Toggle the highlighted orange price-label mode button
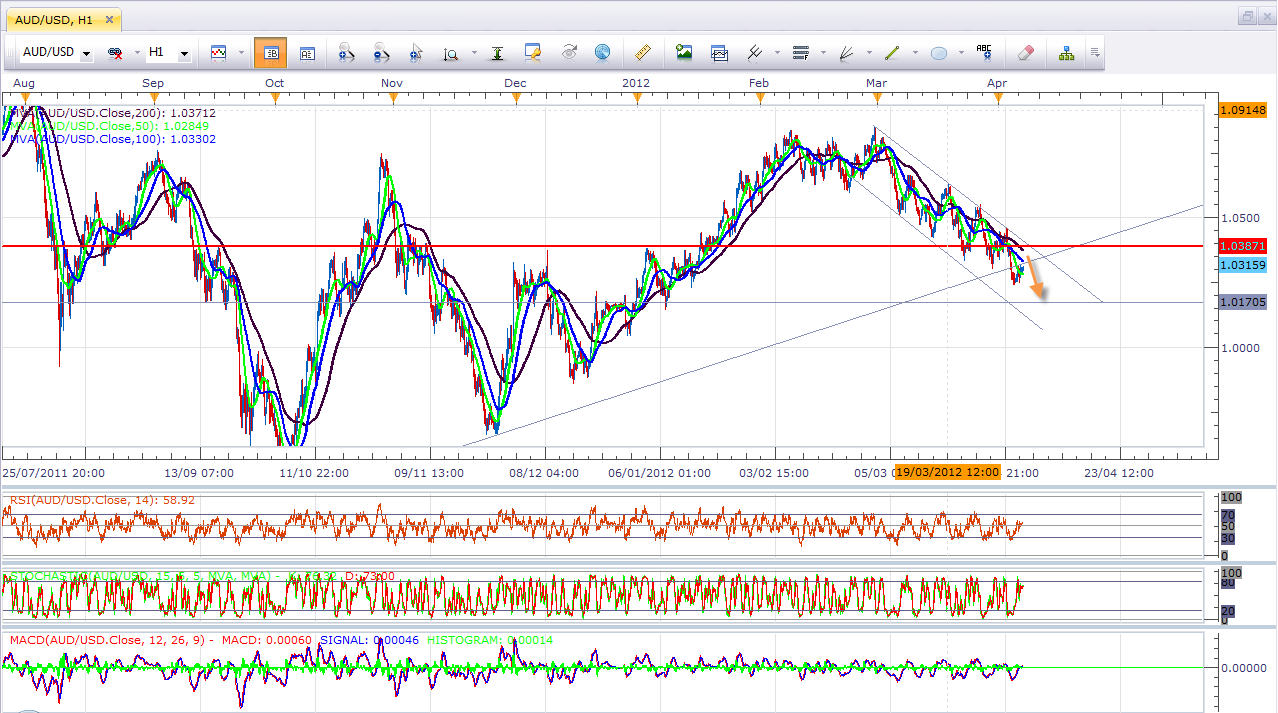The image size is (1278, 713). click(x=270, y=52)
